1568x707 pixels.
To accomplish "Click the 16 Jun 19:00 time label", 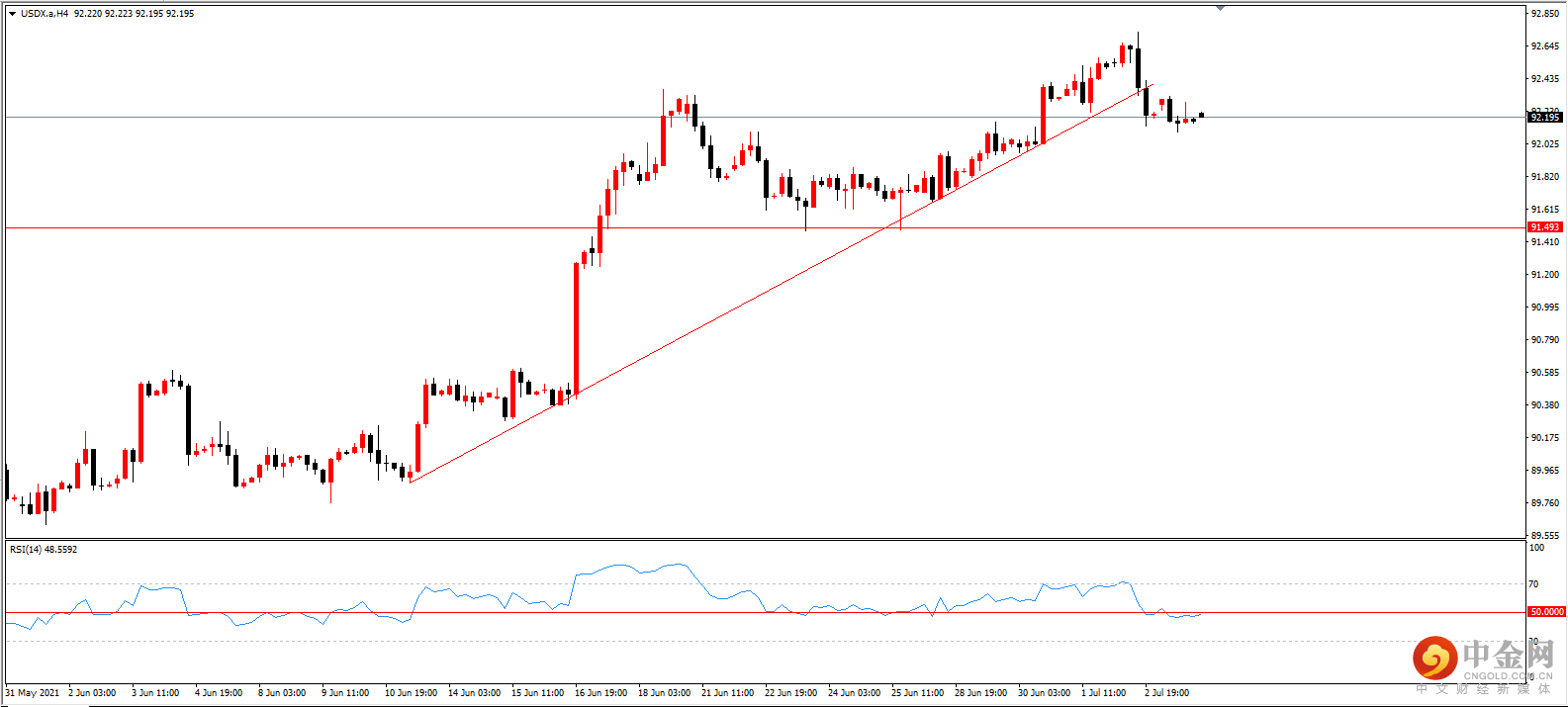I will [x=600, y=693].
